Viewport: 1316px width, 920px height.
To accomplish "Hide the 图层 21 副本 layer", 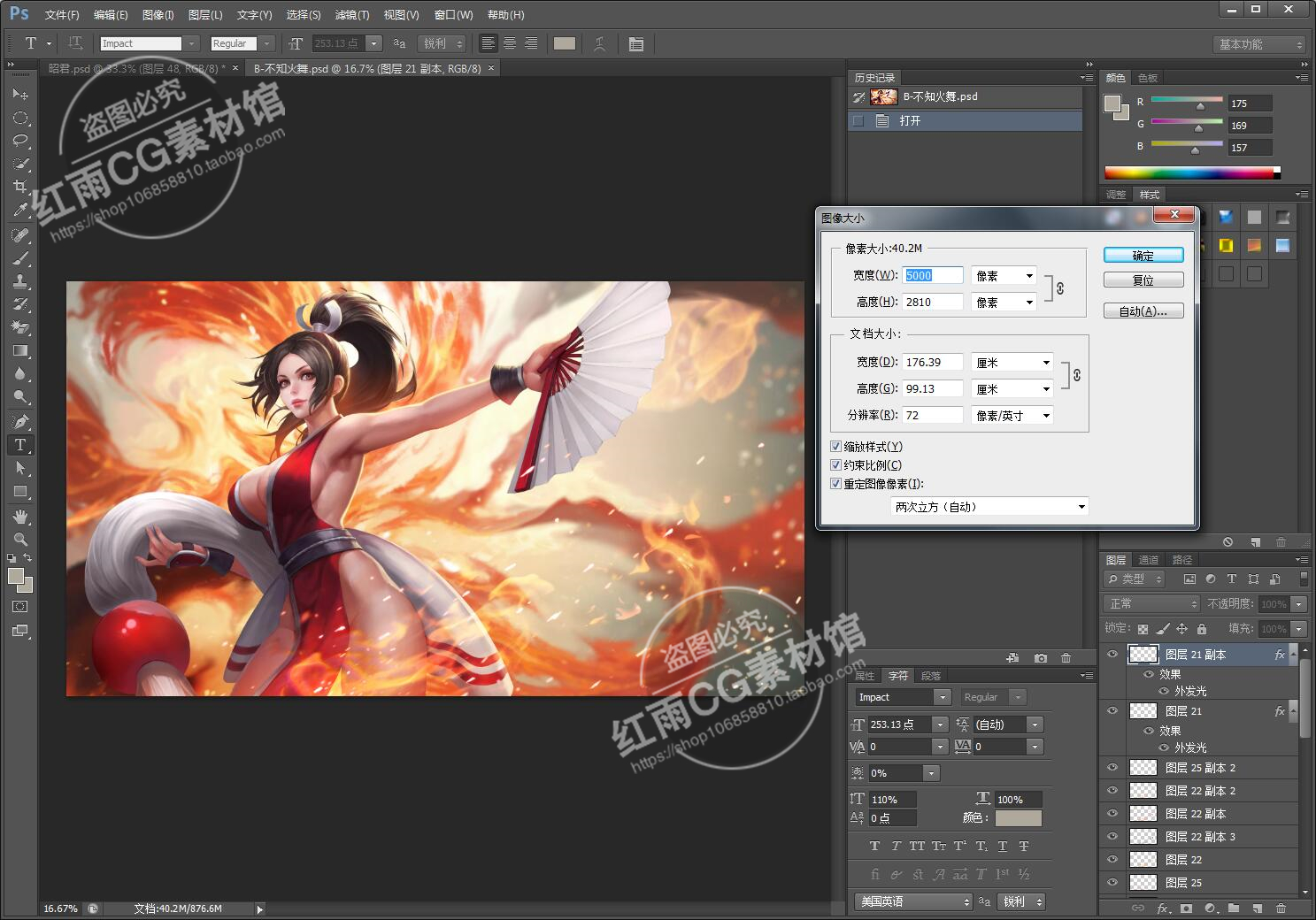I will (x=1112, y=655).
